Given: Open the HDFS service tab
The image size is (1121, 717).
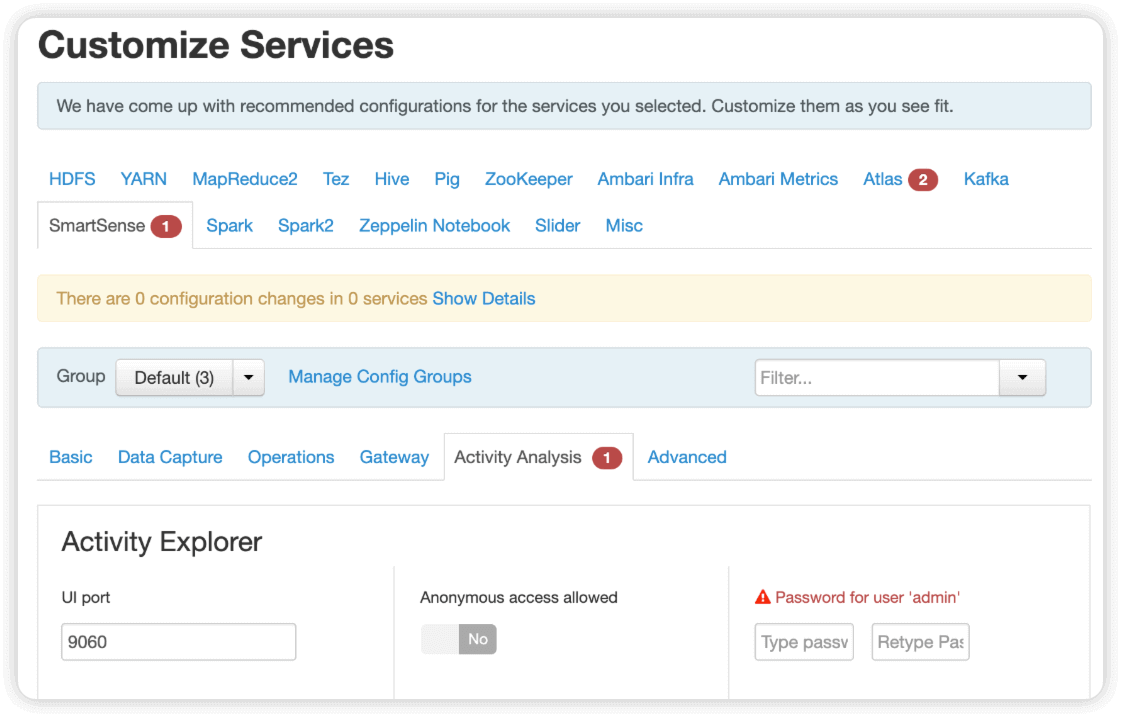Looking at the screenshot, I should [x=72, y=179].
